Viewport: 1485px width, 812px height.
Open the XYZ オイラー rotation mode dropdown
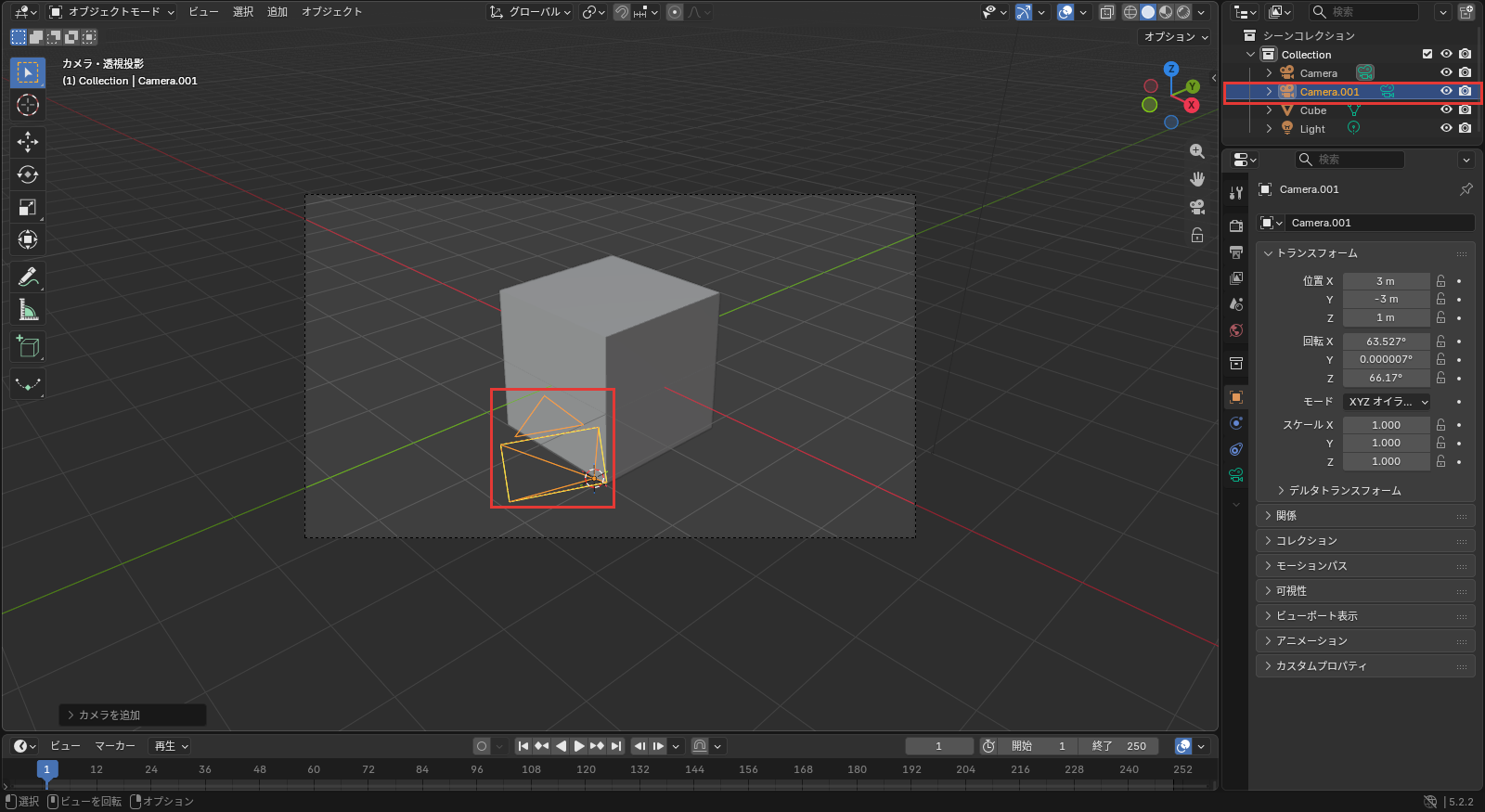point(1387,402)
